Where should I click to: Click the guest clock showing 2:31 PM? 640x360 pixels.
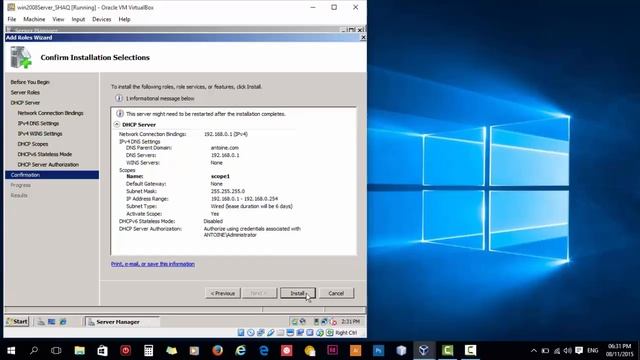351,322
